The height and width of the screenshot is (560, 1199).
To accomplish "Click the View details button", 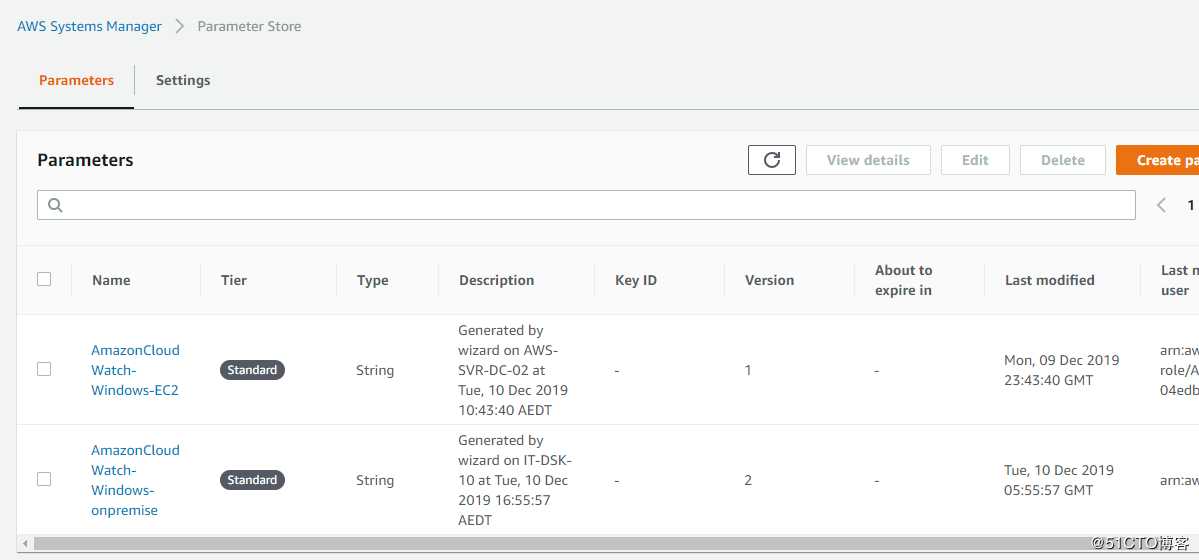I will [x=868, y=160].
